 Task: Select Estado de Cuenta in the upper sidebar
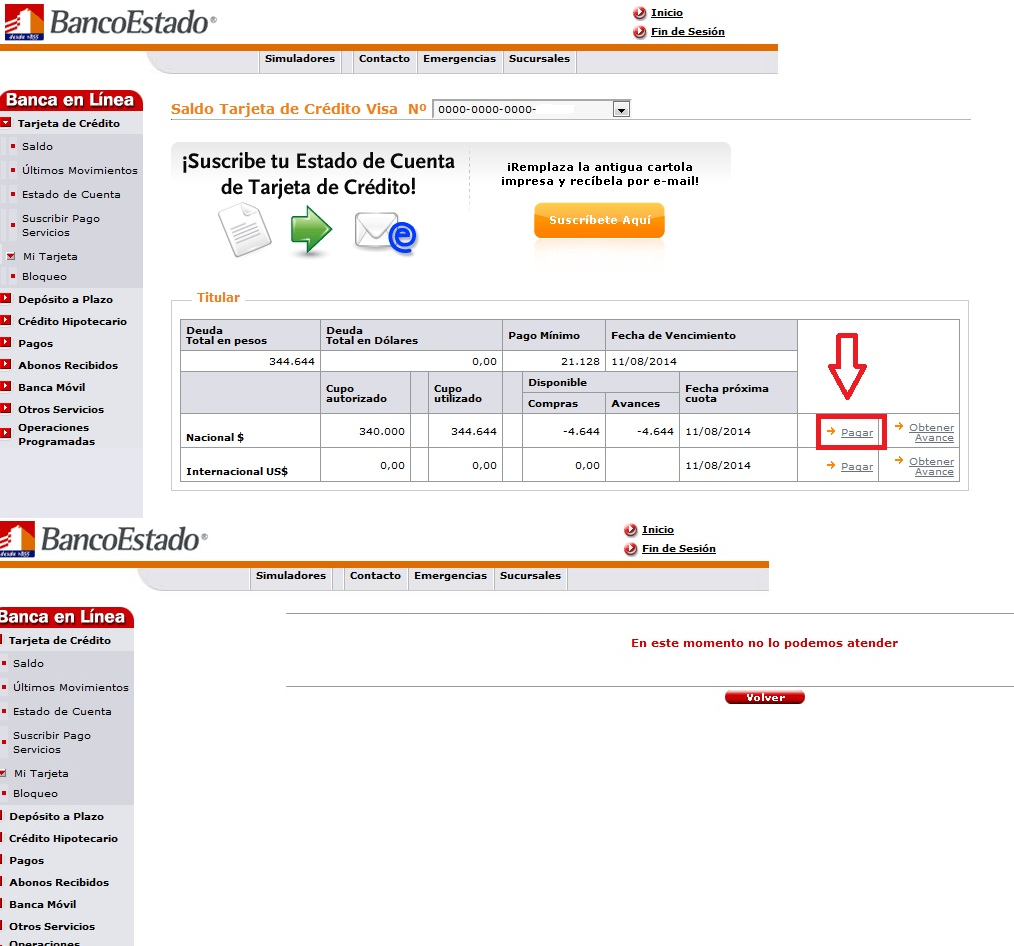coord(71,195)
